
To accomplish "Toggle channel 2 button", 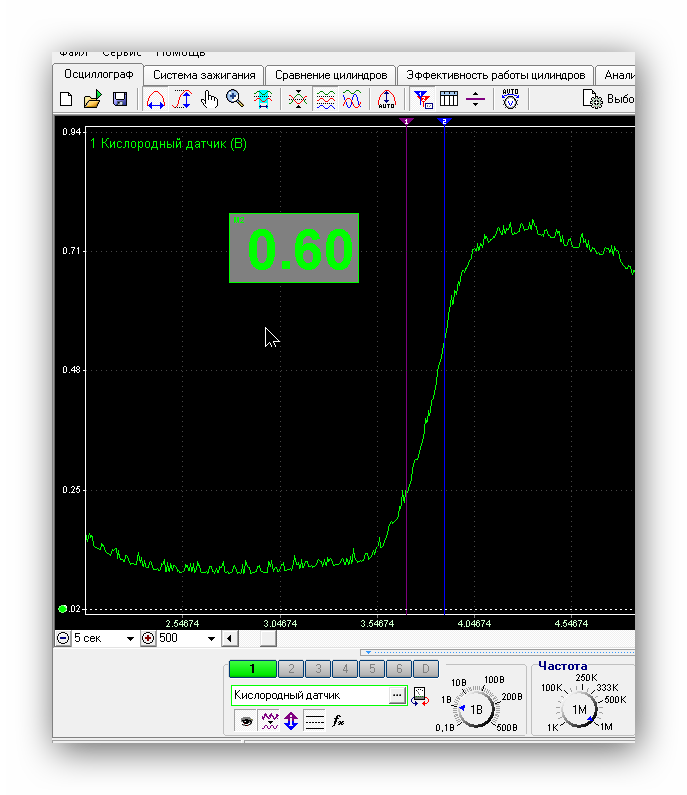I will tap(291, 669).
